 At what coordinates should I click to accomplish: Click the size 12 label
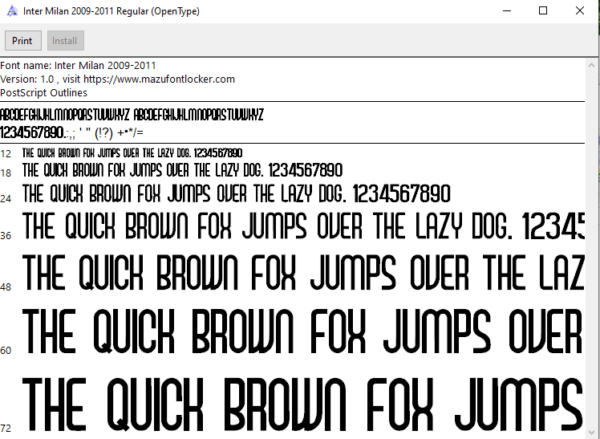tap(6, 154)
